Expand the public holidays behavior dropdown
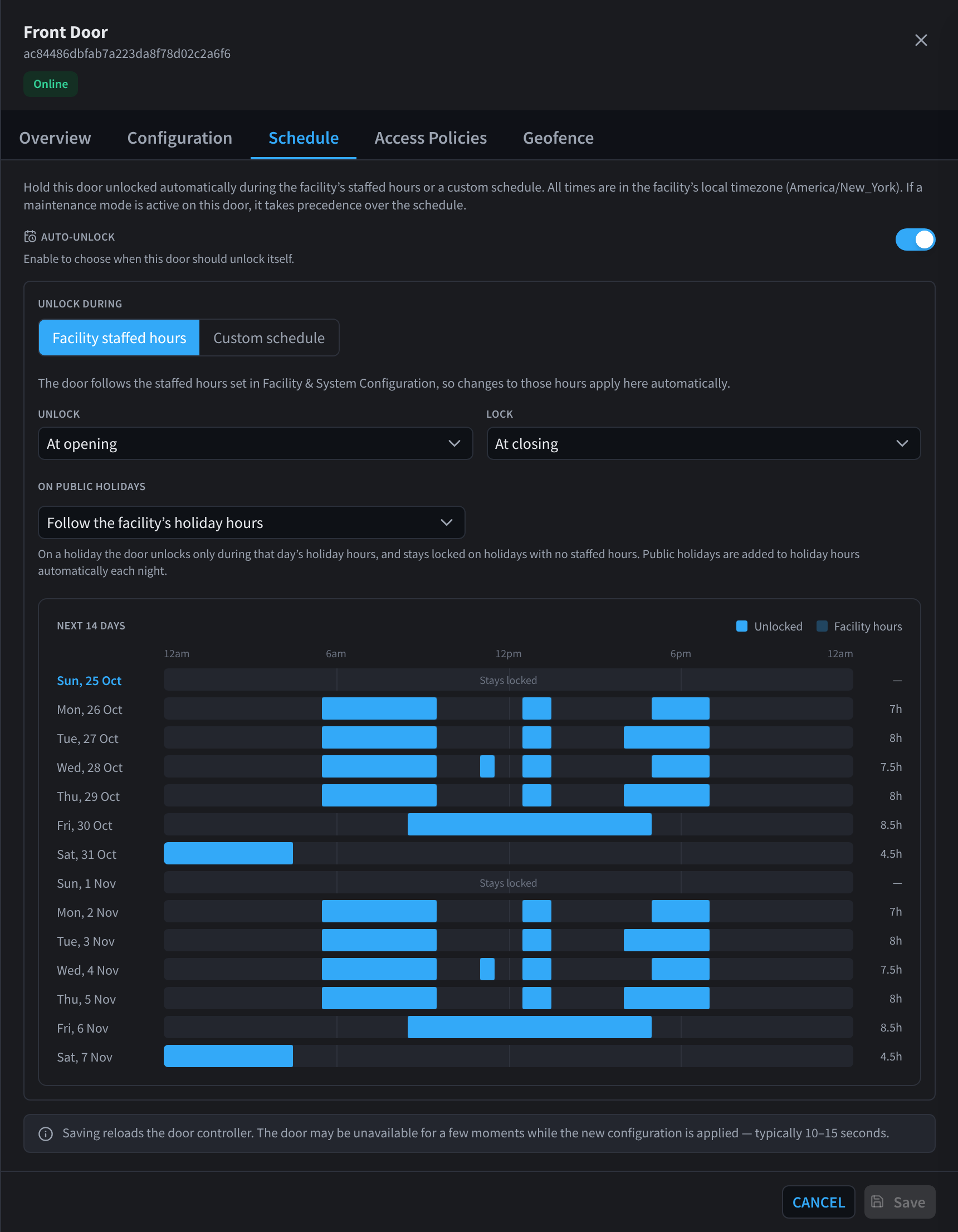This screenshot has width=958, height=1232. pos(251,522)
